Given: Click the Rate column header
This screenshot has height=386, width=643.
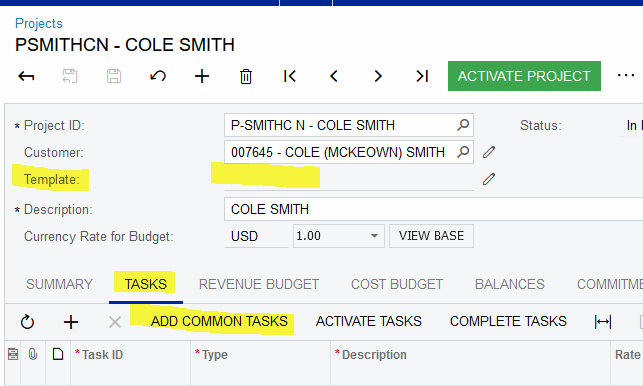Looking at the screenshot, I should coord(627,354).
